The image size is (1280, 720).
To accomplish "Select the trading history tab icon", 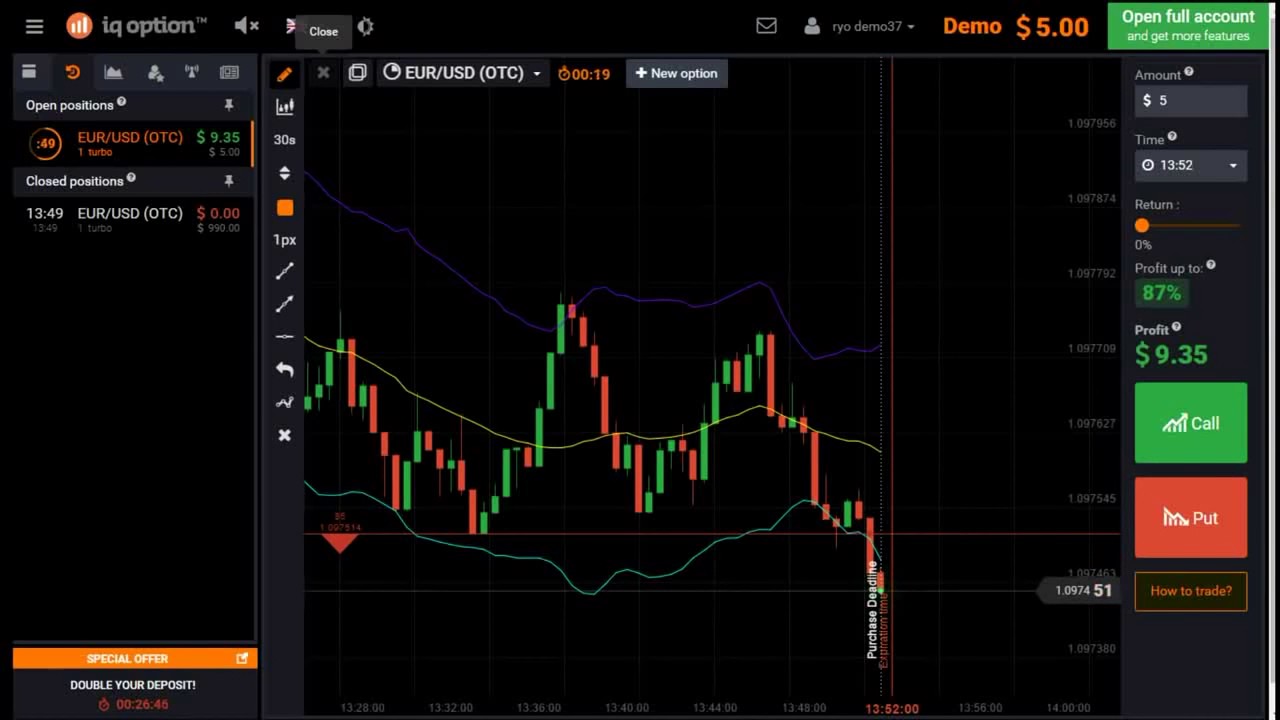I will click(x=72, y=72).
